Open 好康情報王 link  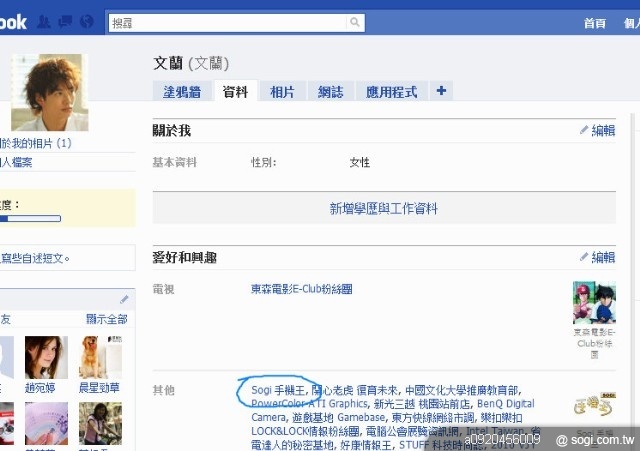[365, 444]
